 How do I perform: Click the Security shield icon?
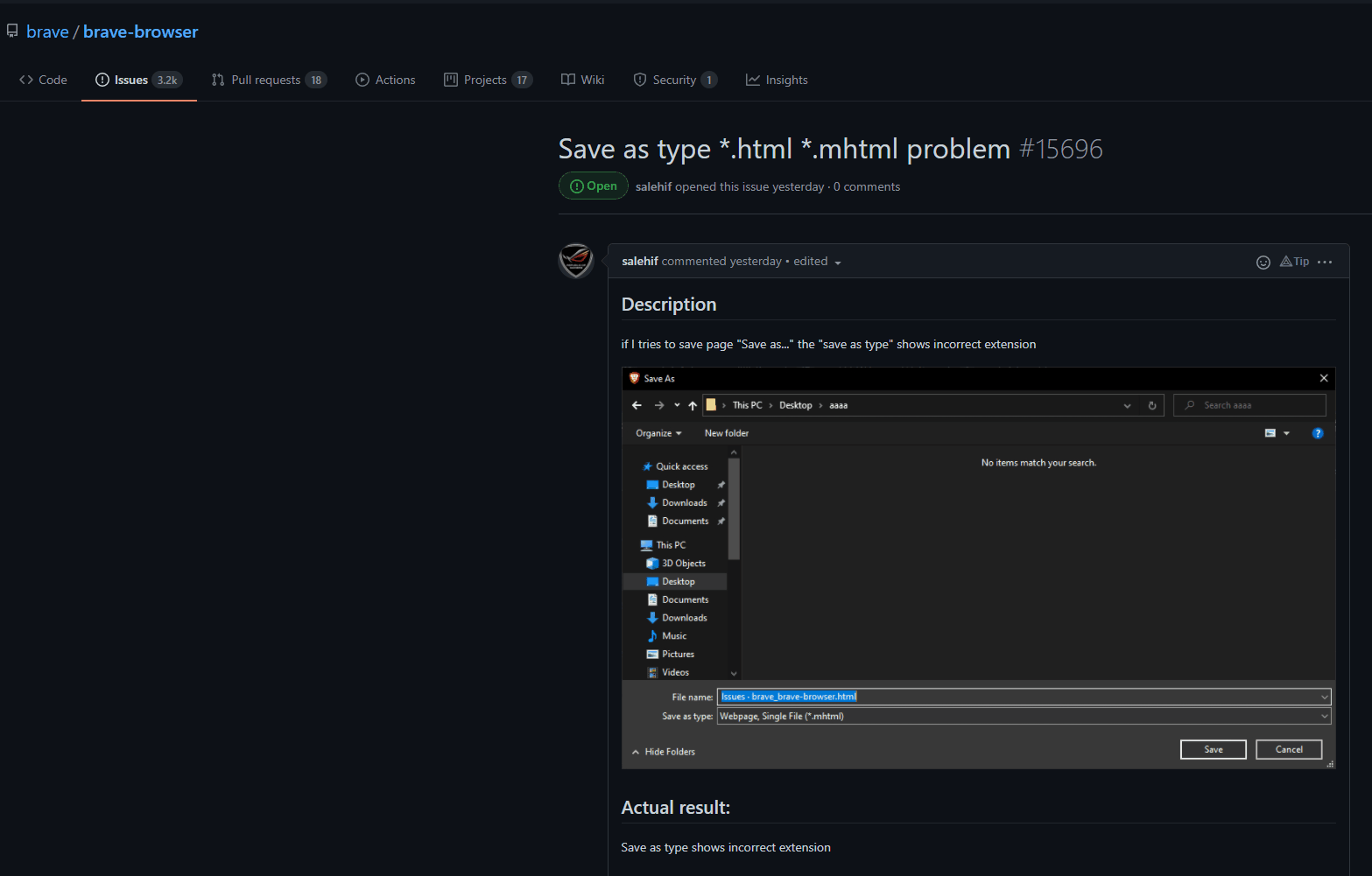(639, 80)
